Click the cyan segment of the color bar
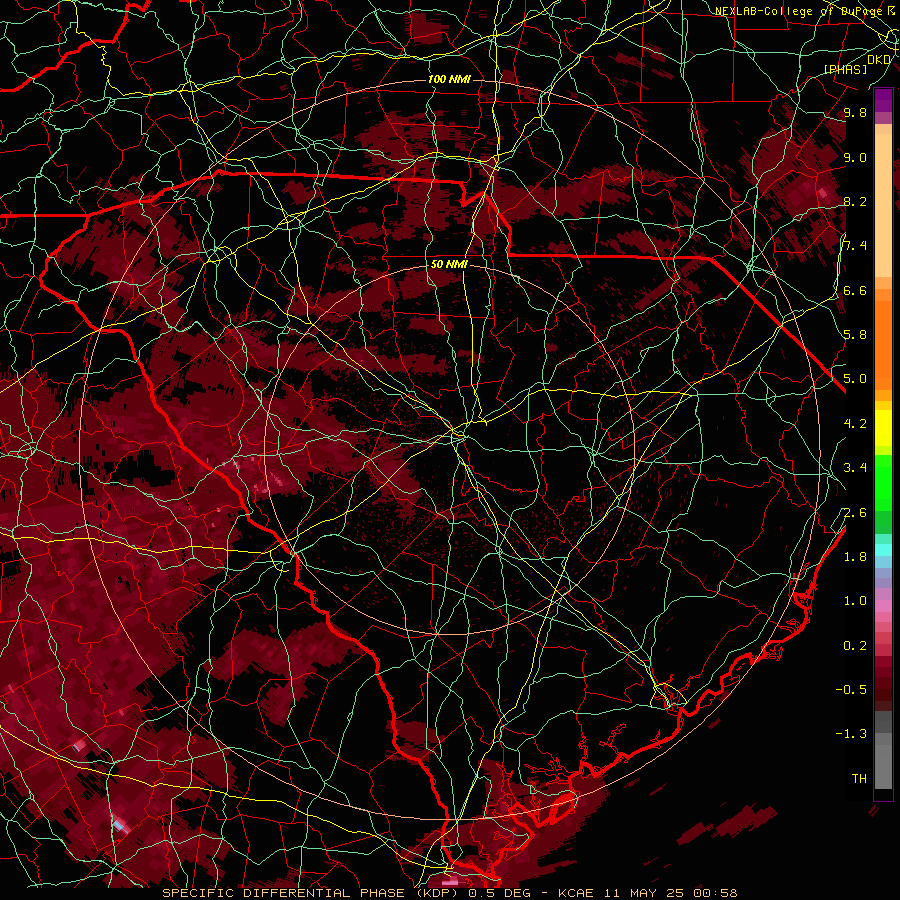Image resolution: width=900 pixels, height=900 pixels. pyautogui.click(x=883, y=550)
